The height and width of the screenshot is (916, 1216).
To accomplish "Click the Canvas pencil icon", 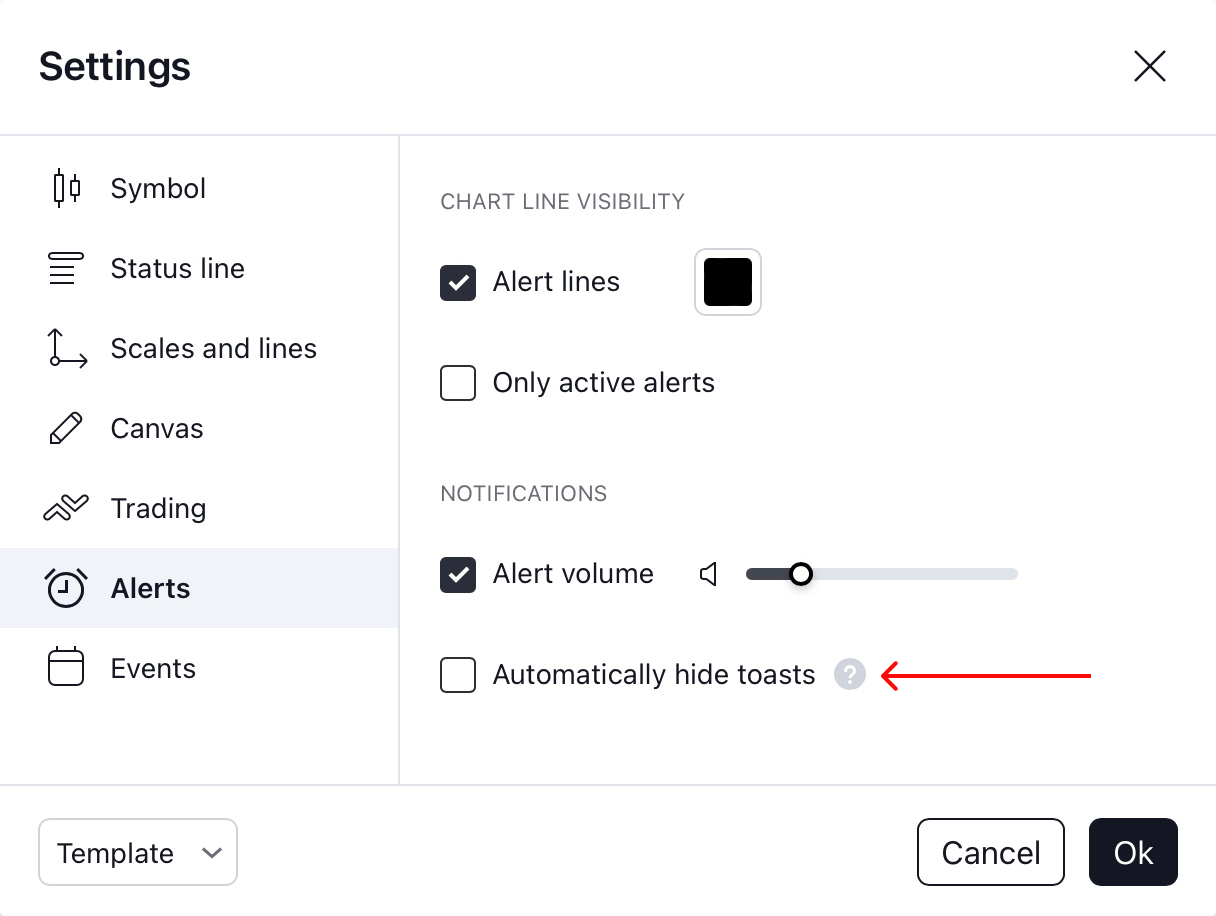I will pyautogui.click(x=66, y=428).
